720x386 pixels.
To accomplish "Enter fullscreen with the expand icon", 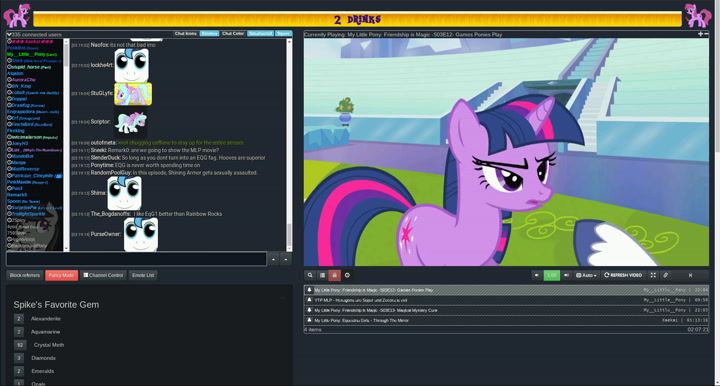I will click(x=653, y=275).
